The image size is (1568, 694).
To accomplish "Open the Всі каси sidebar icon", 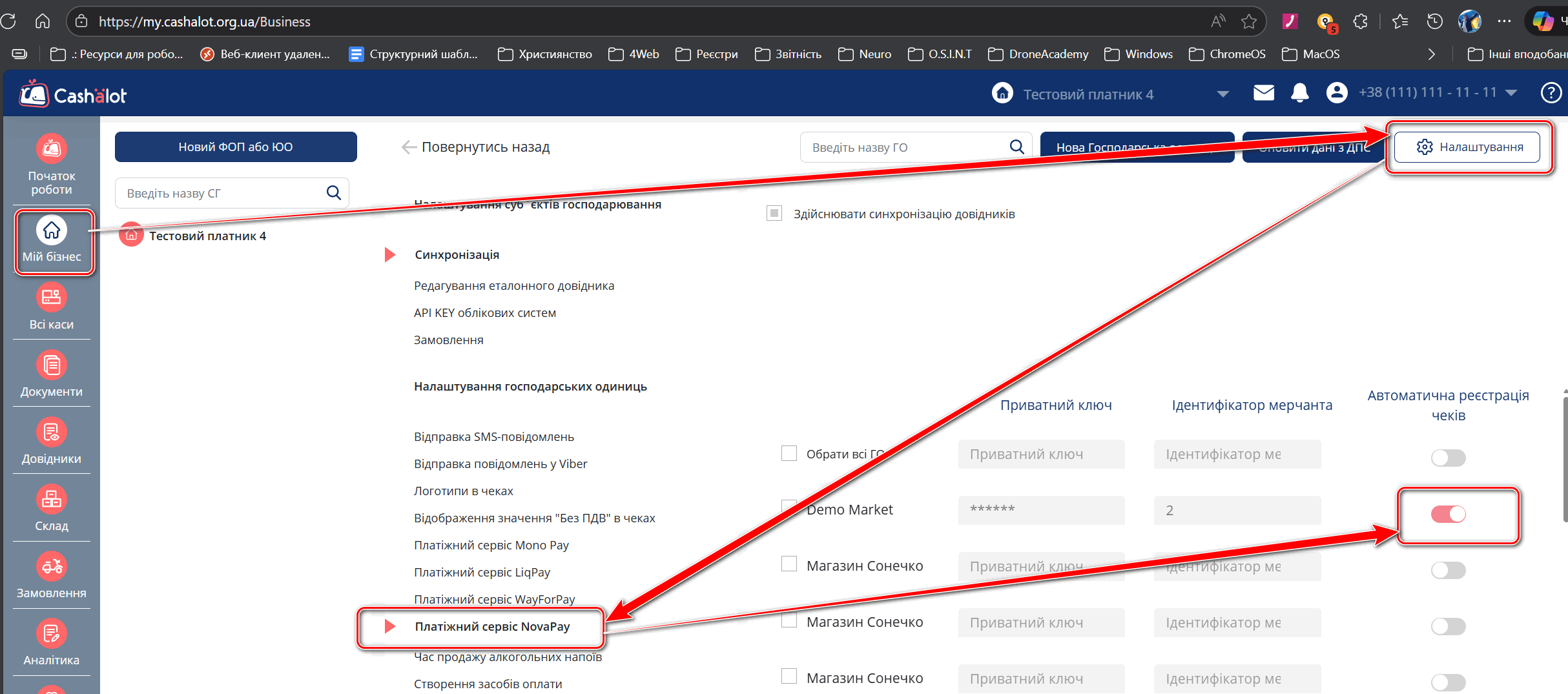I will tap(51, 307).
